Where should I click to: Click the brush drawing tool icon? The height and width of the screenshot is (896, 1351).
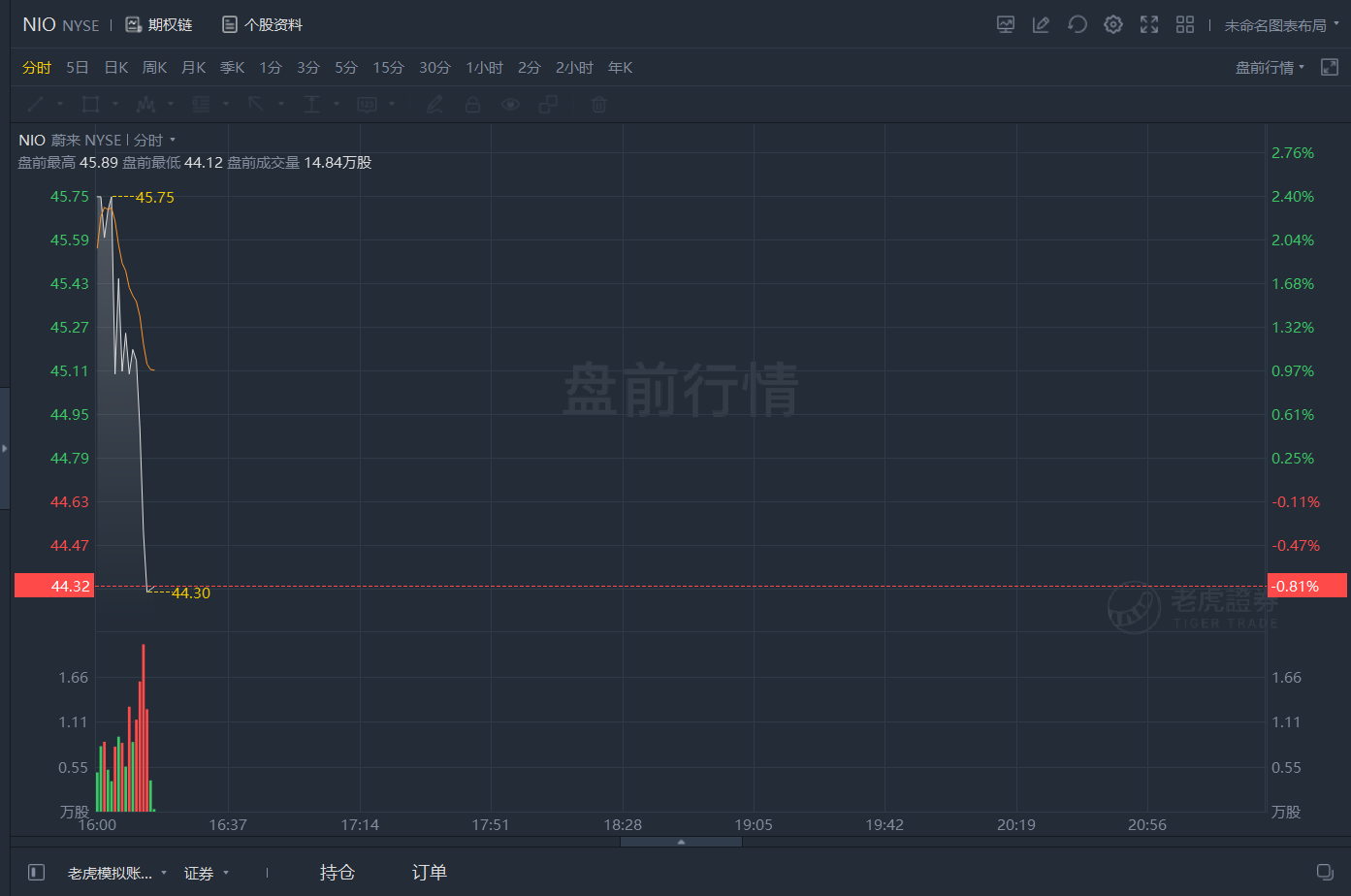[x=434, y=104]
